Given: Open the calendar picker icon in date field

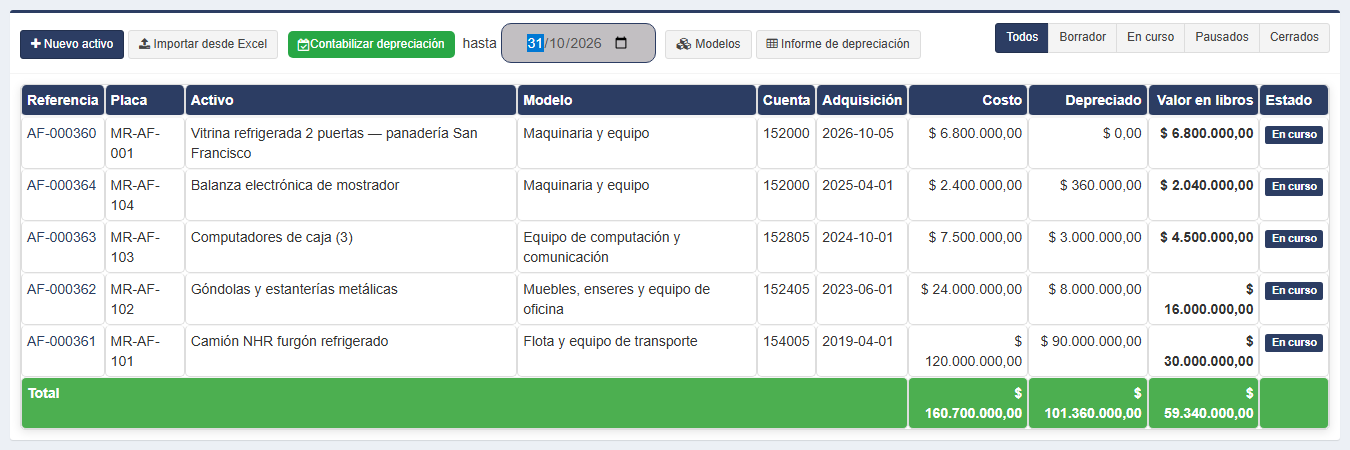Looking at the screenshot, I should coord(621,43).
